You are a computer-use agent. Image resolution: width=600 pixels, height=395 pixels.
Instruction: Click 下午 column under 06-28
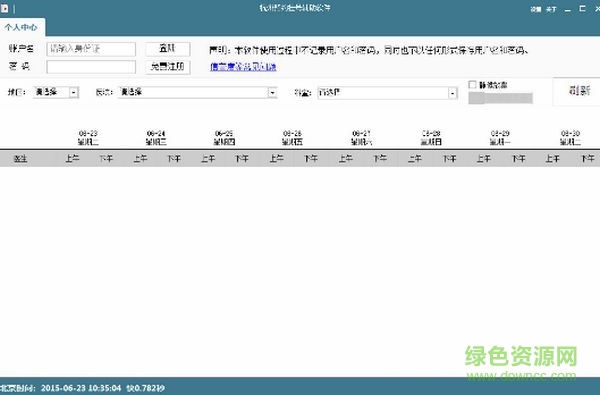point(449,158)
